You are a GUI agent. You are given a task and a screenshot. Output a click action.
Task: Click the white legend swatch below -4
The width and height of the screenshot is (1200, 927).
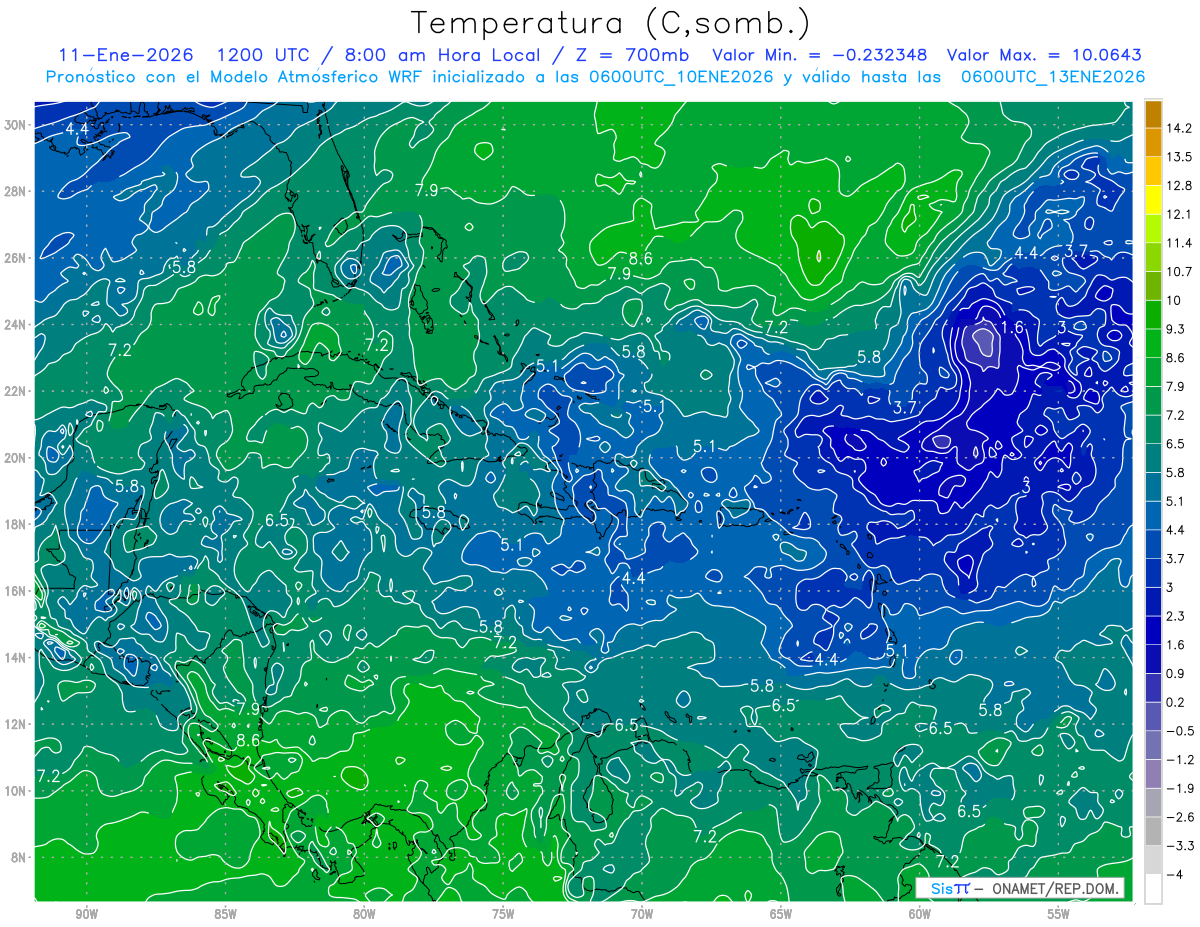coord(1154,888)
